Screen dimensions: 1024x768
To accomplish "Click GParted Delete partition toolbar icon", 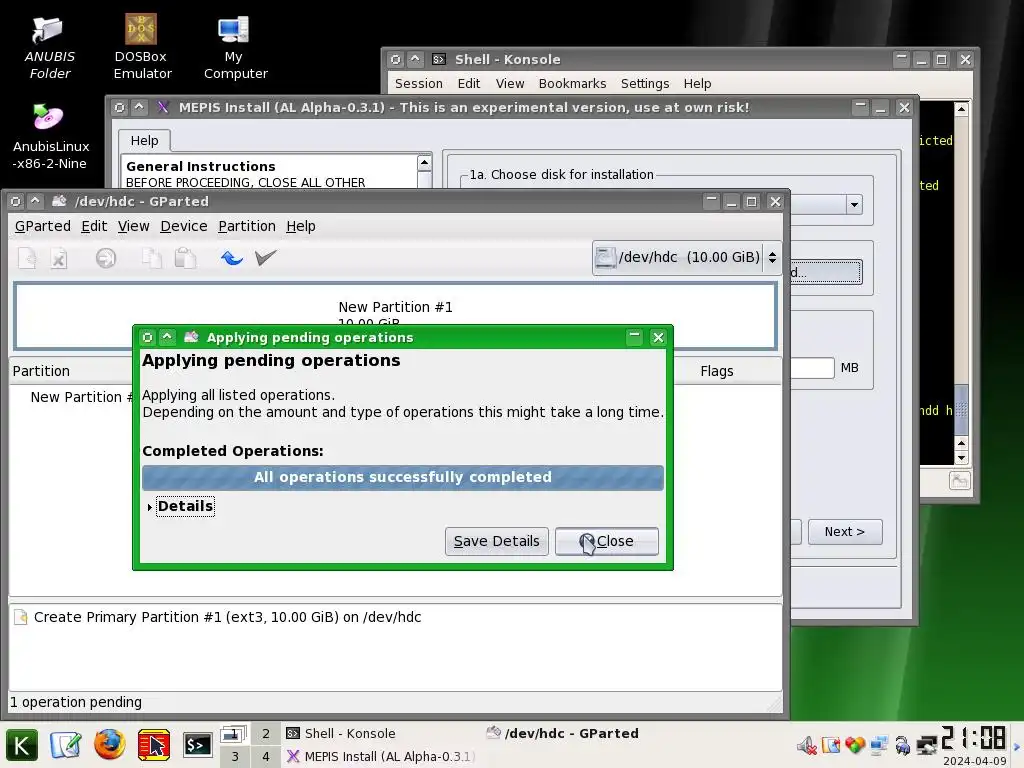I will [x=59, y=258].
